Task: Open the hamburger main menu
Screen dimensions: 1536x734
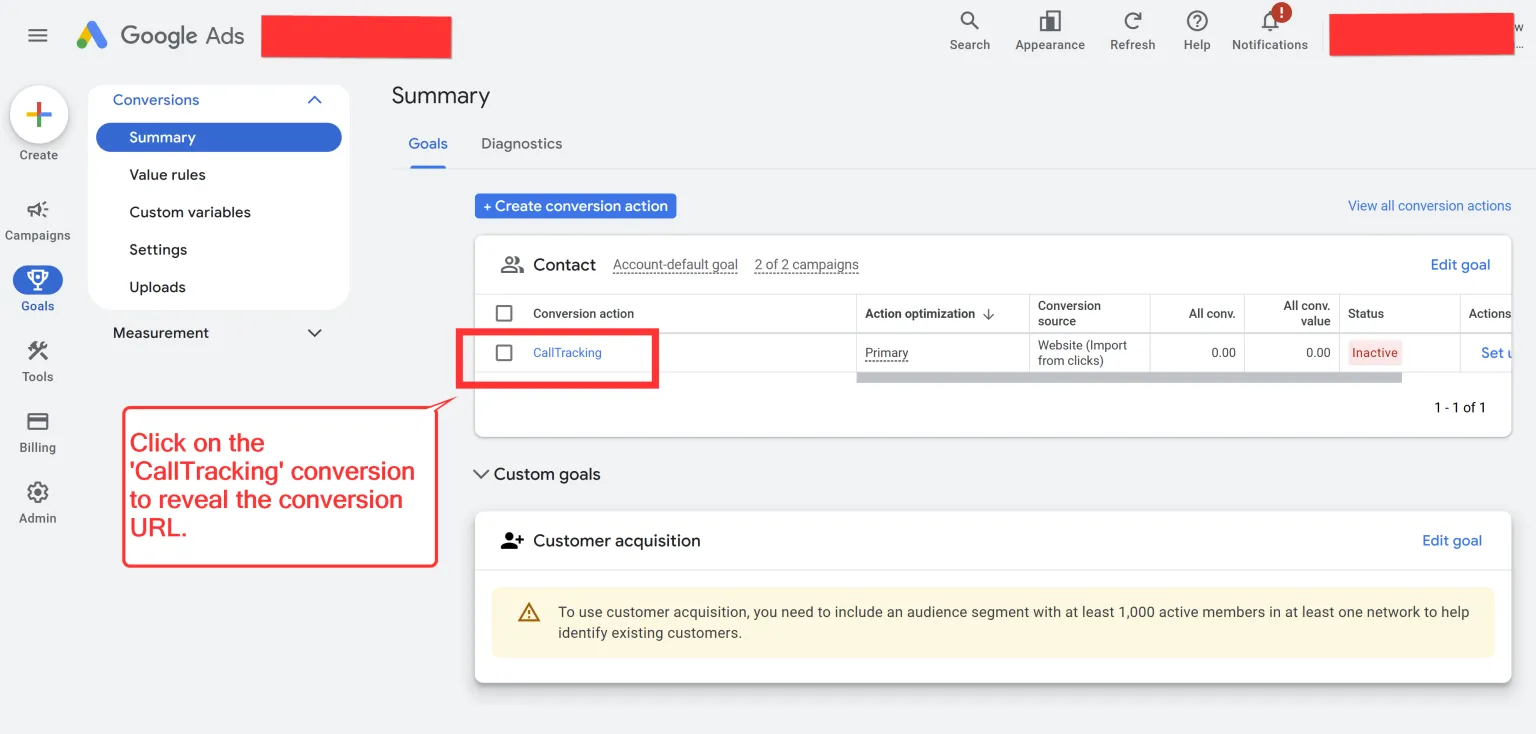Action: [38, 36]
